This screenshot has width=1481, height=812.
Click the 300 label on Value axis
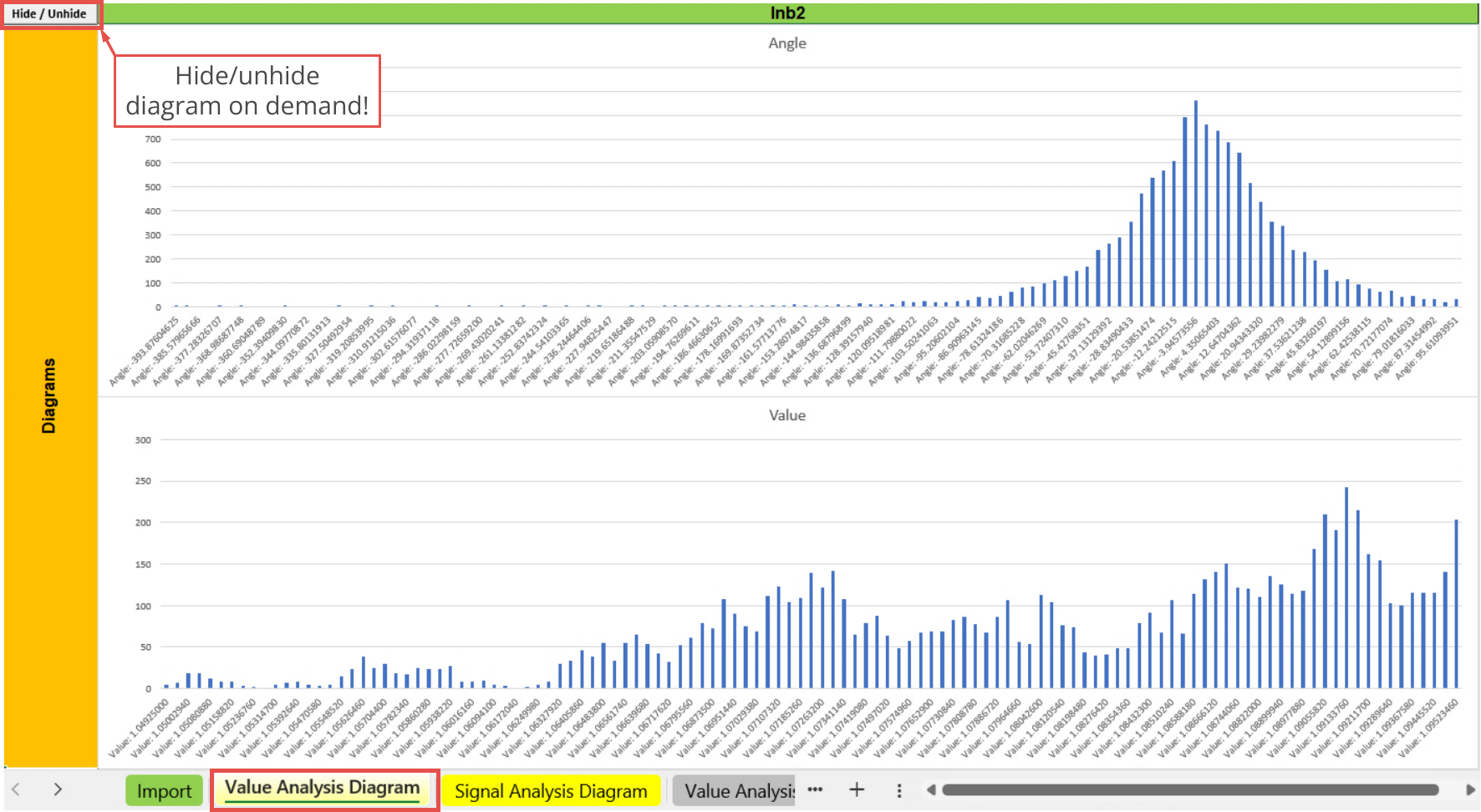(143, 440)
